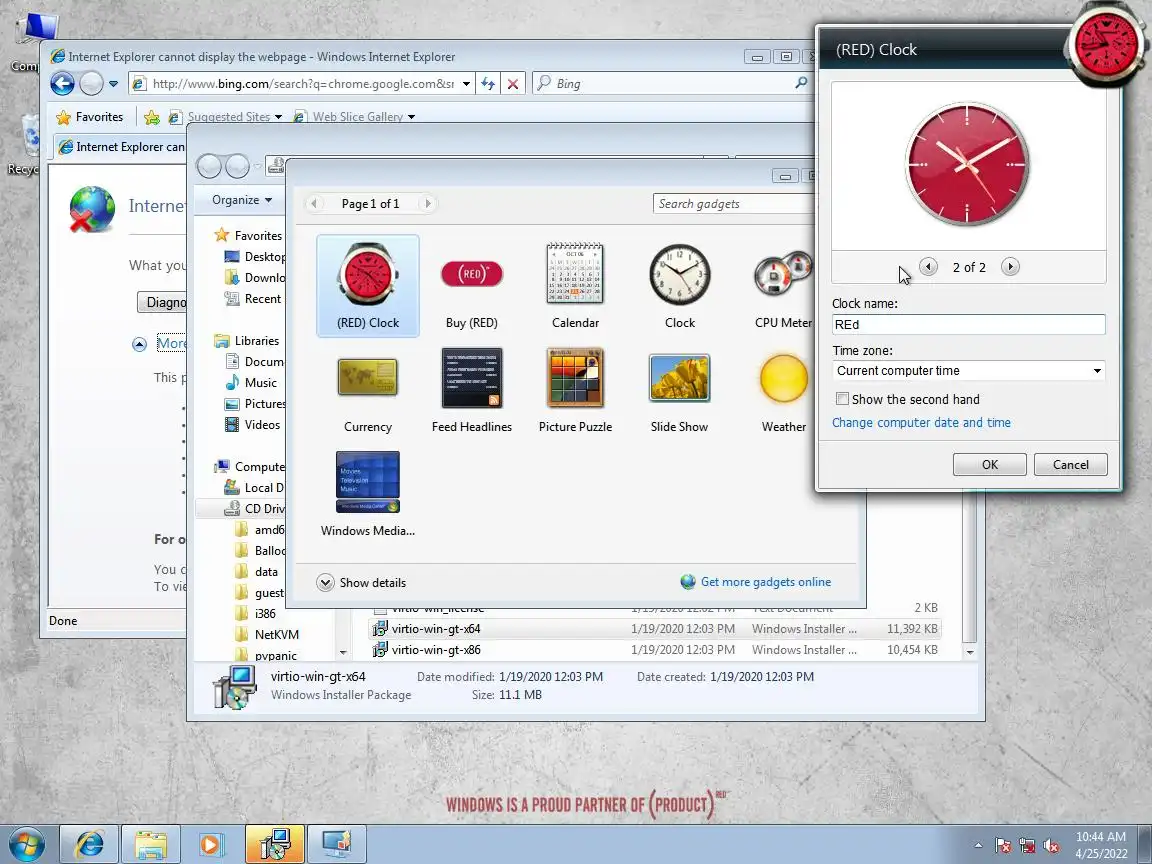This screenshot has height=864, width=1152.
Task: Select virtio-win-gt-x64 installer file
Action: pyautogui.click(x=654, y=629)
